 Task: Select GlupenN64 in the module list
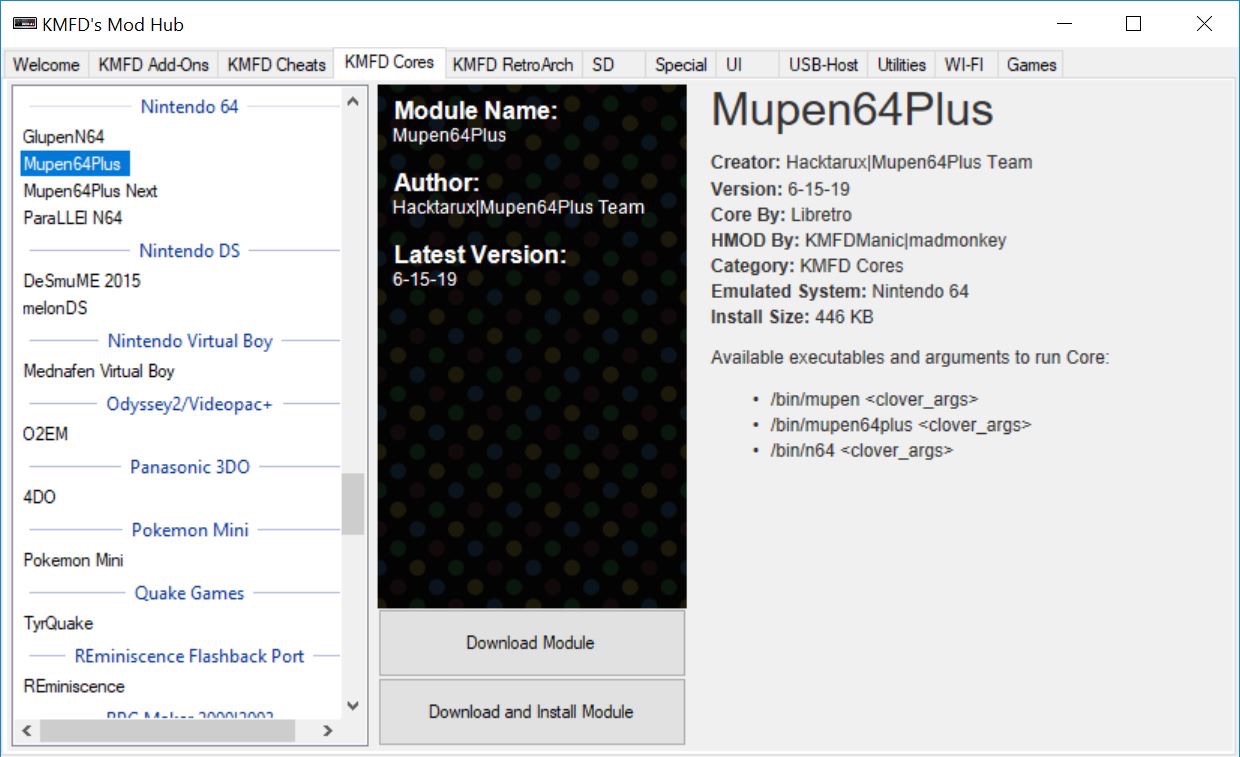coord(64,137)
